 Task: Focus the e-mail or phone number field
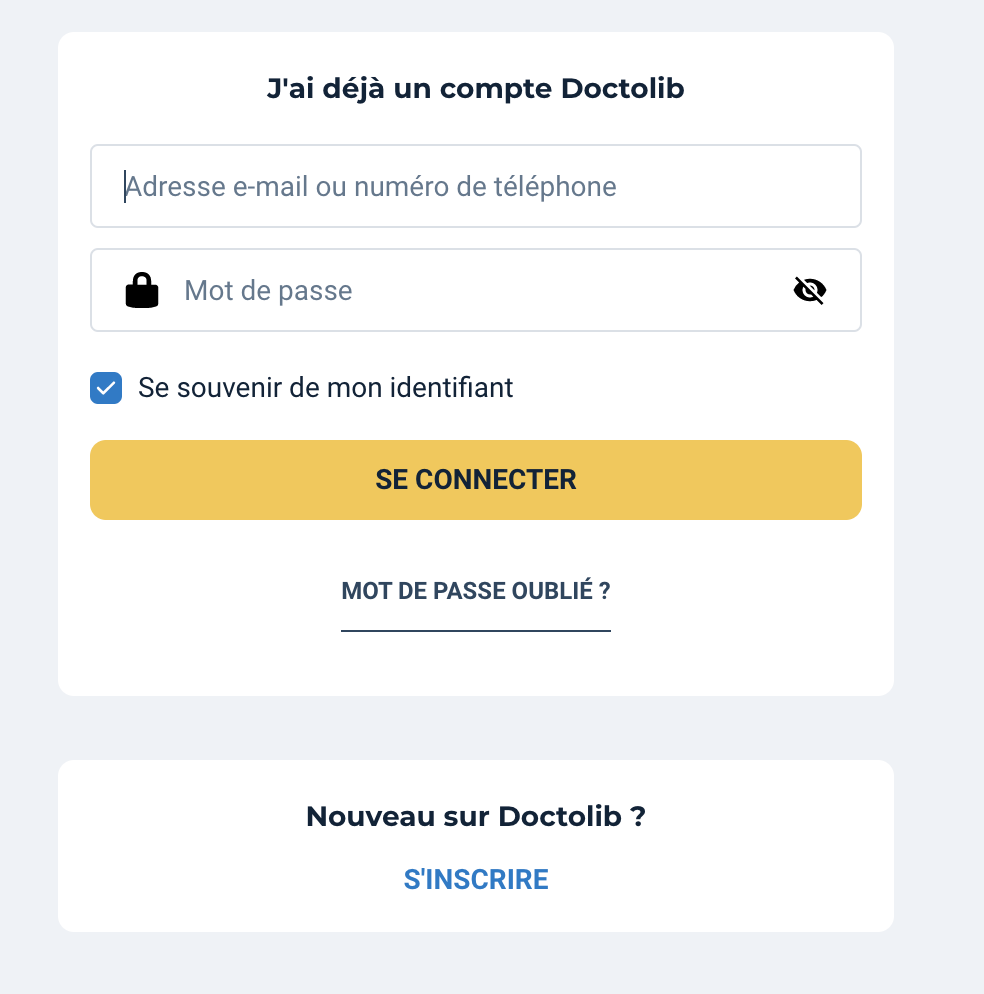476,186
